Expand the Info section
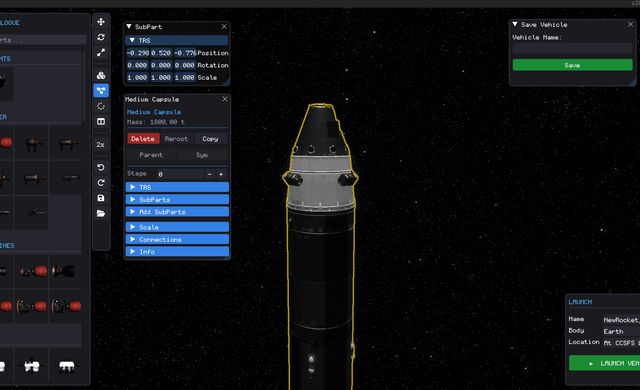The image size is (640, 390). tap(177, 252)
